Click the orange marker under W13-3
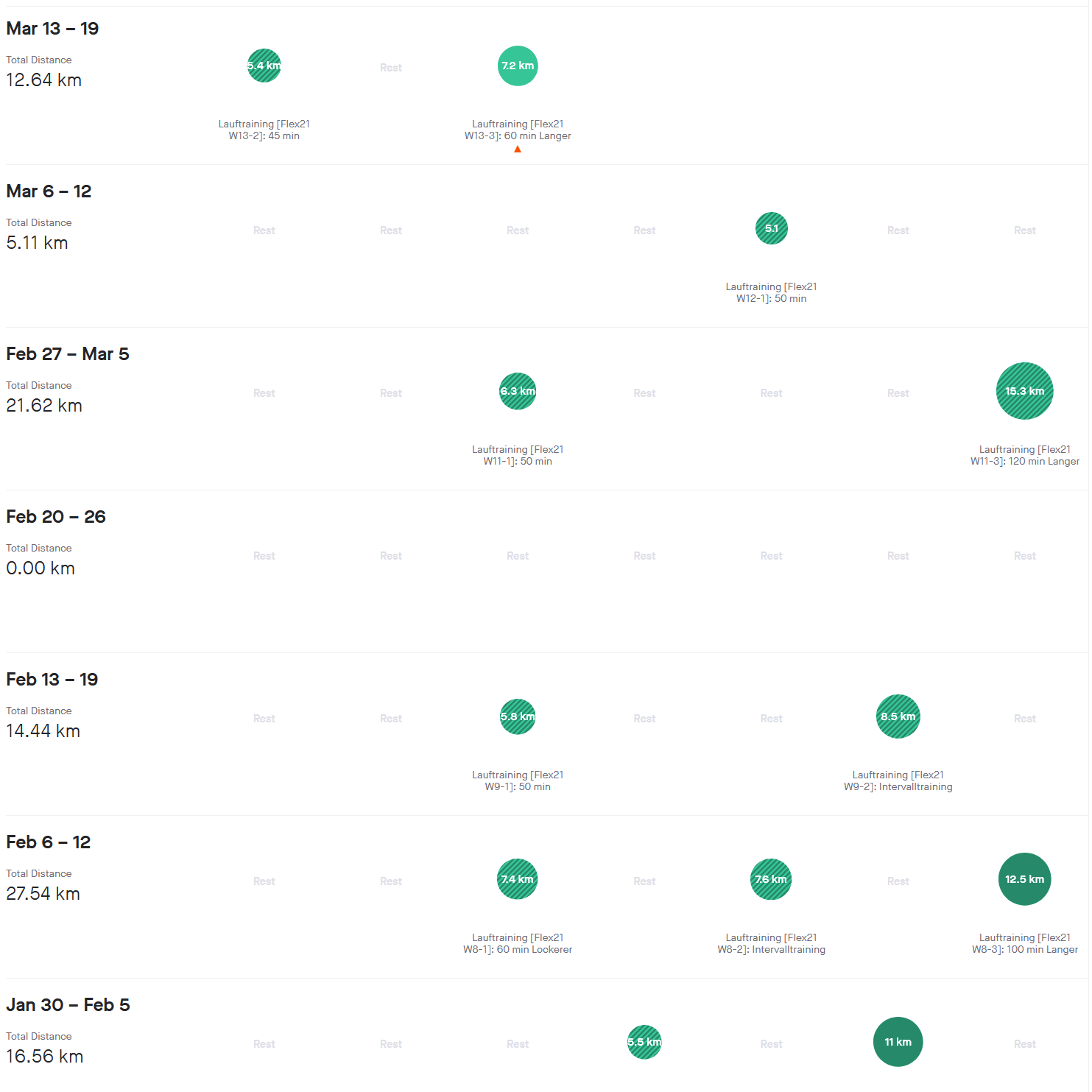 518,149
